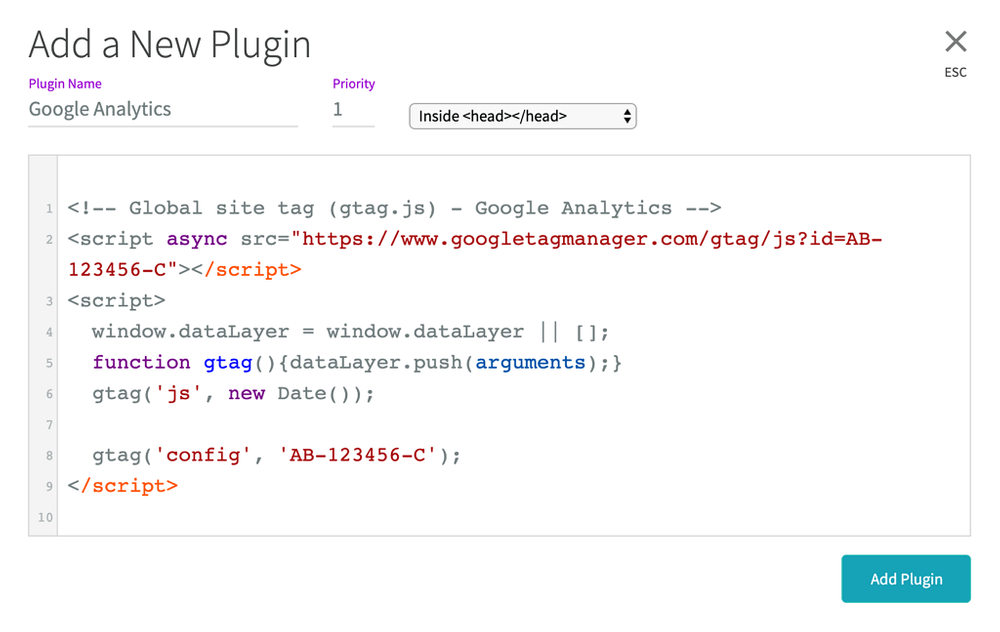1000x632 pixels.
Task: Click the gtag('js', new Date()) line
Action: (x=233, y=393)
